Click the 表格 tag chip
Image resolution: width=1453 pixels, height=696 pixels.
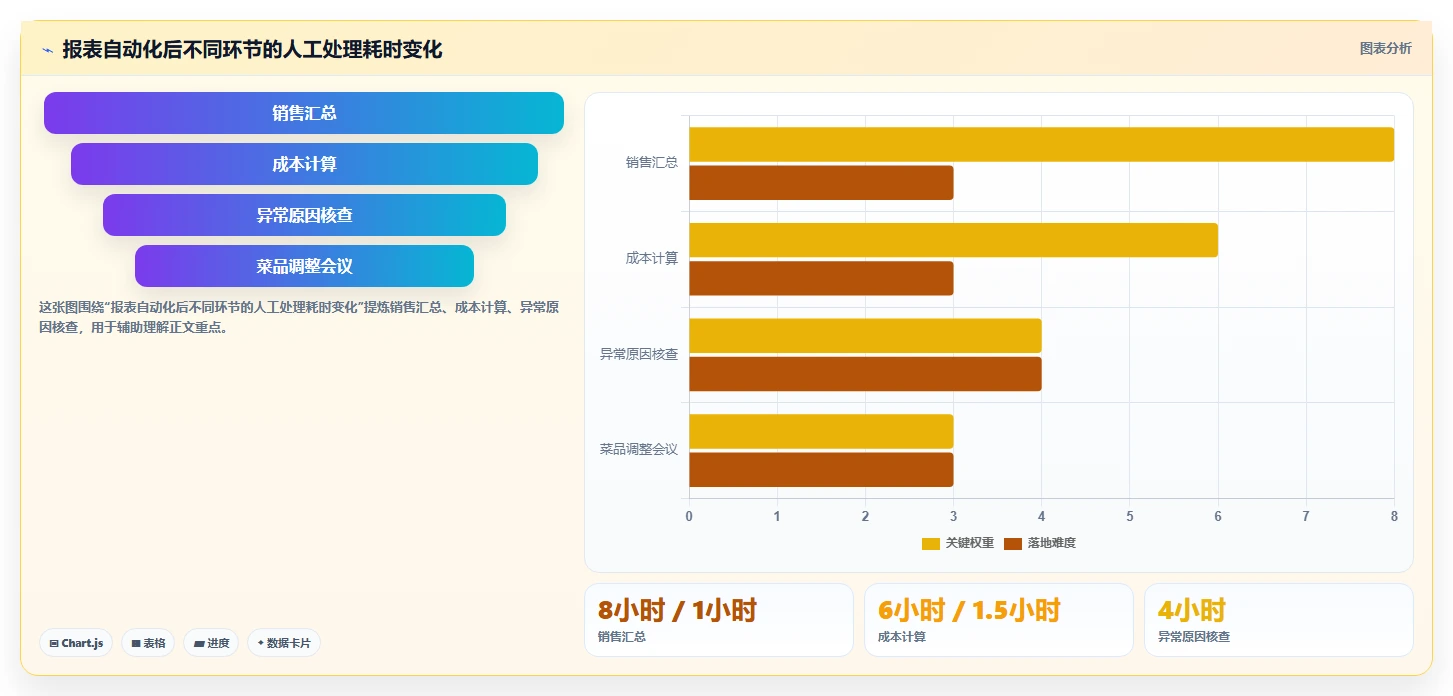[148, 643]
